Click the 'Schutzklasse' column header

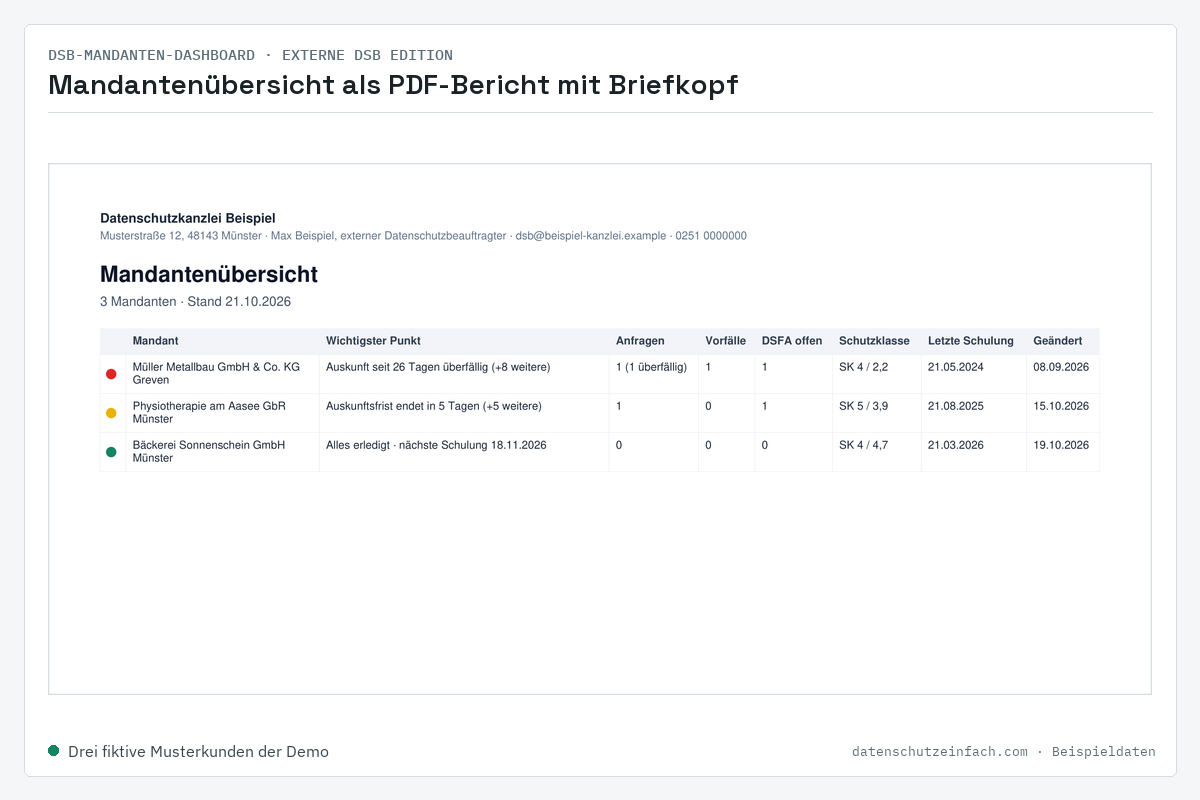coord(874,341)
